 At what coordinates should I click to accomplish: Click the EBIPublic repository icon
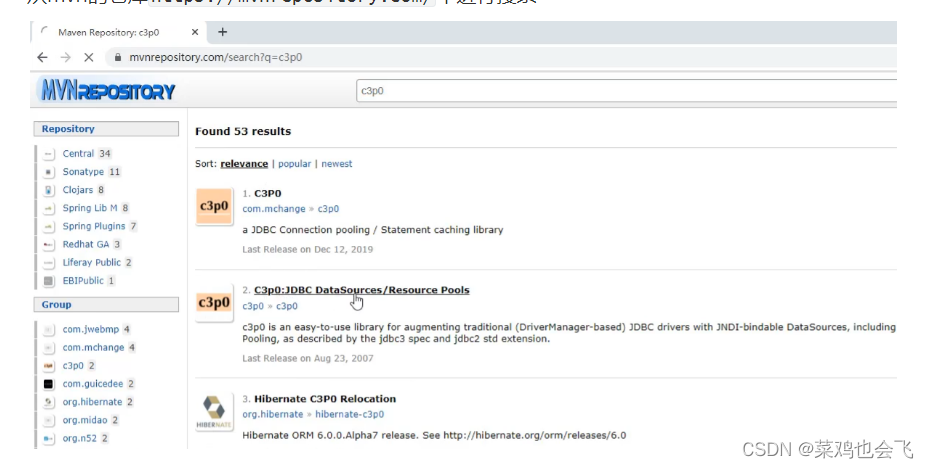tap(49, 281)
